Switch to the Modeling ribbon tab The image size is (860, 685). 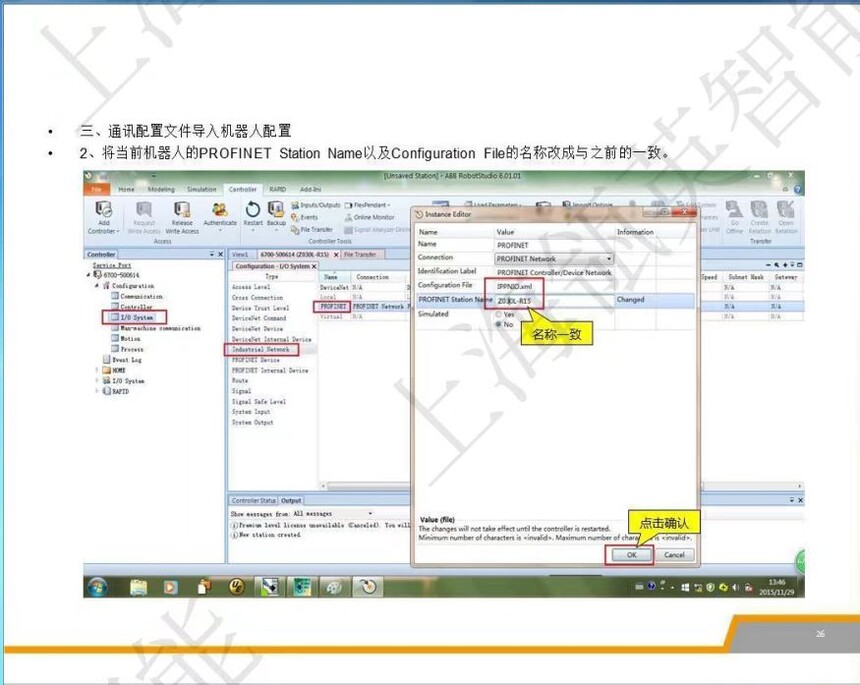click(161, 189)
